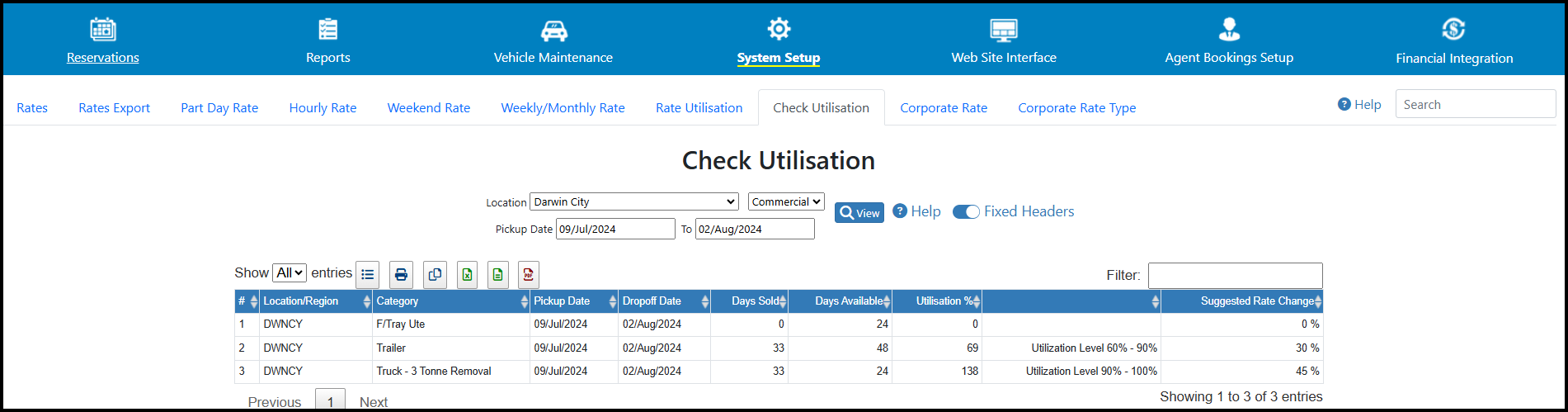The height and width of the screenshot is (412, 1568).
Task: Go to the Next page
Action: pos(374,402)
